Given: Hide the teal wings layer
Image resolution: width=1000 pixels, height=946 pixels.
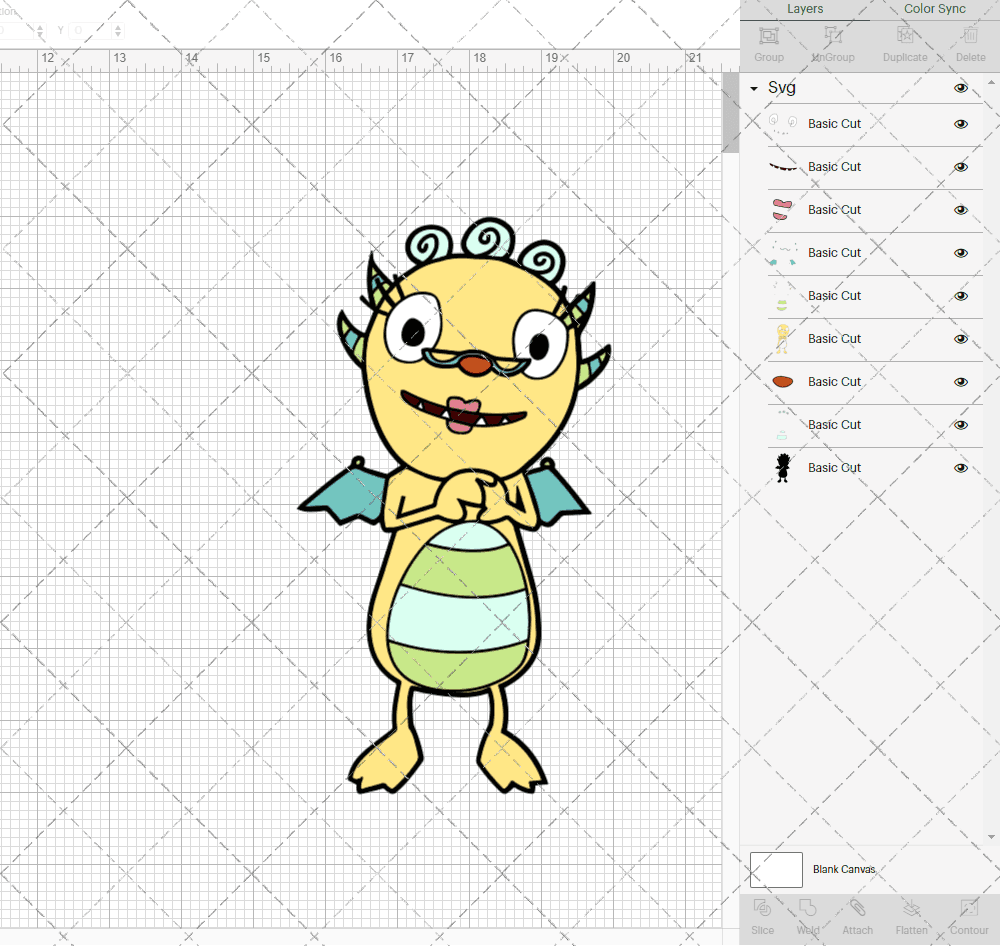Looking at the screenshot, I should pyautogui.click(x=961, y=253).
